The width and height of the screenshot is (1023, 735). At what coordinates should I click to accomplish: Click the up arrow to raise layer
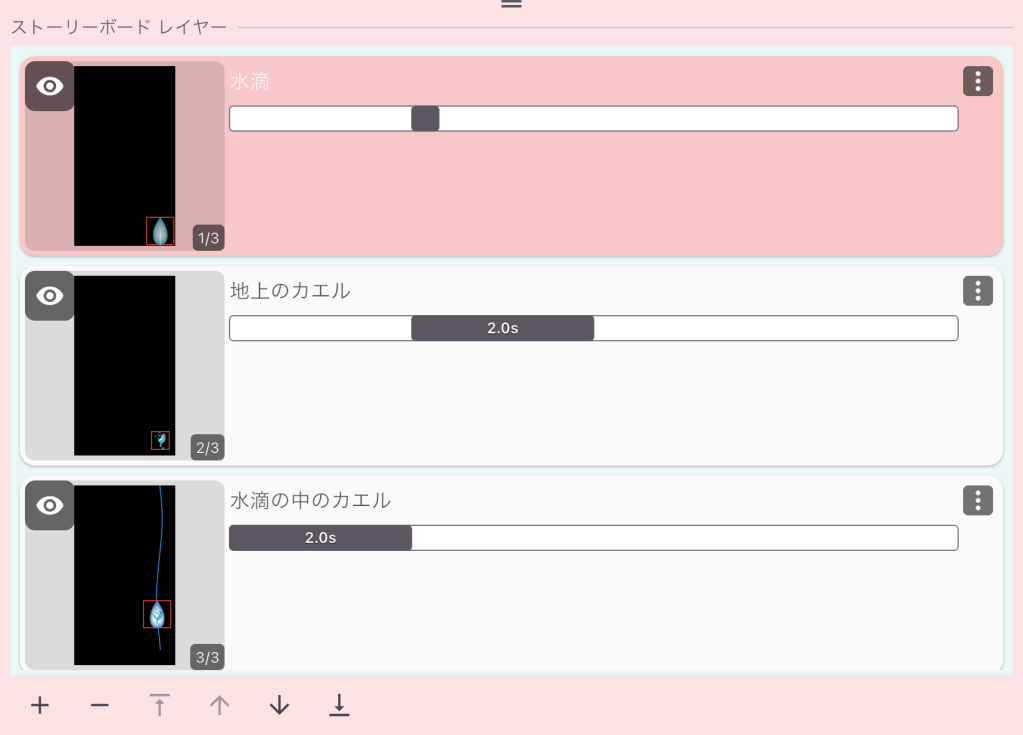(220, 706)
